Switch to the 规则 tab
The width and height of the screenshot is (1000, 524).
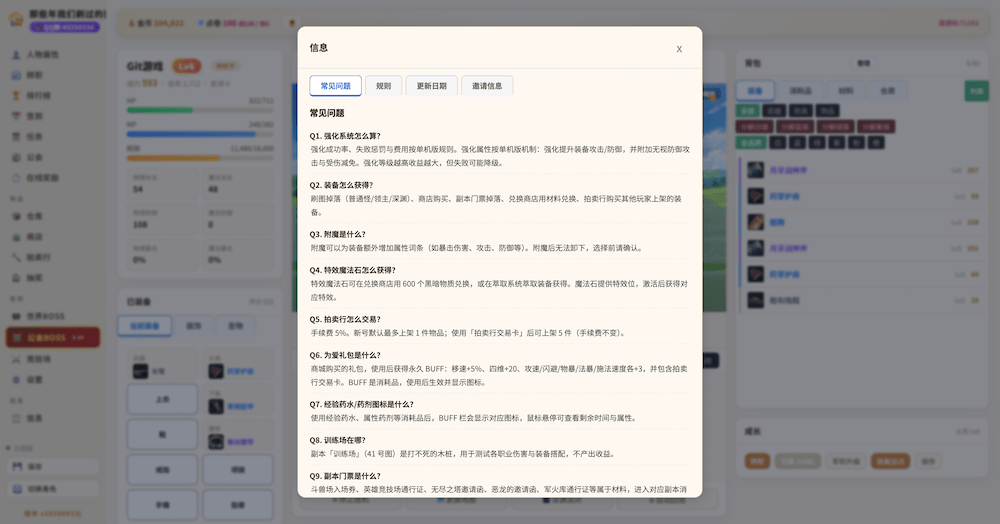coord(383,86)
